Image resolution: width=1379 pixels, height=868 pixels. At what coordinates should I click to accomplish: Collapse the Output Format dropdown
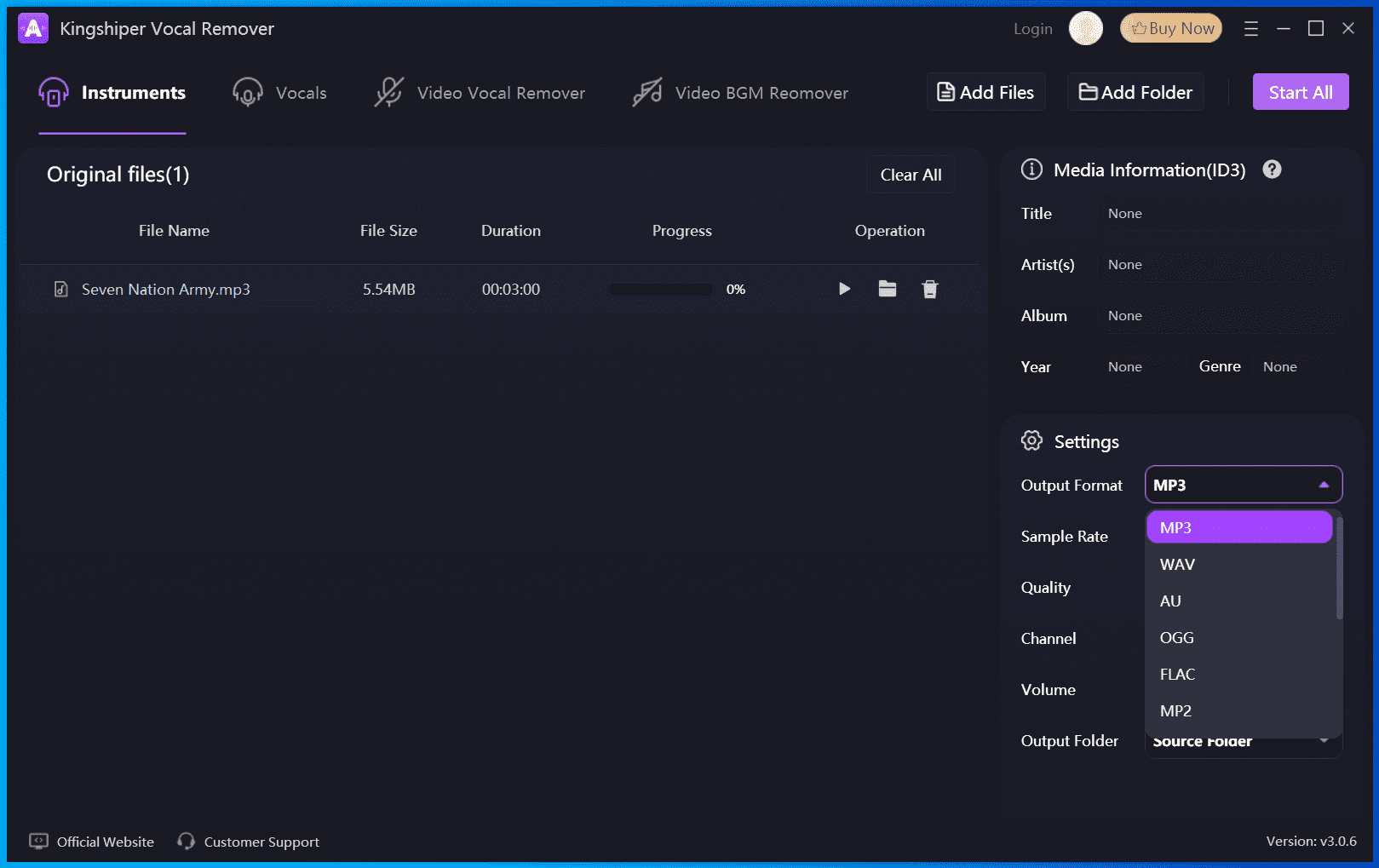pos(1244,485)
